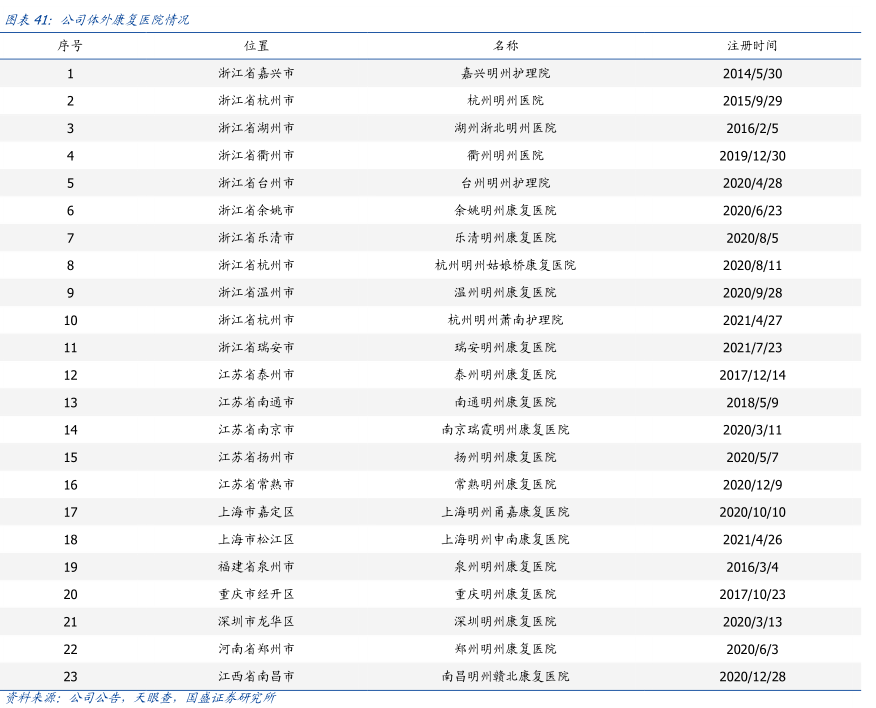Click the date 2020/6/23
Viewport: 876px width, 708px height.
(752, 210)
